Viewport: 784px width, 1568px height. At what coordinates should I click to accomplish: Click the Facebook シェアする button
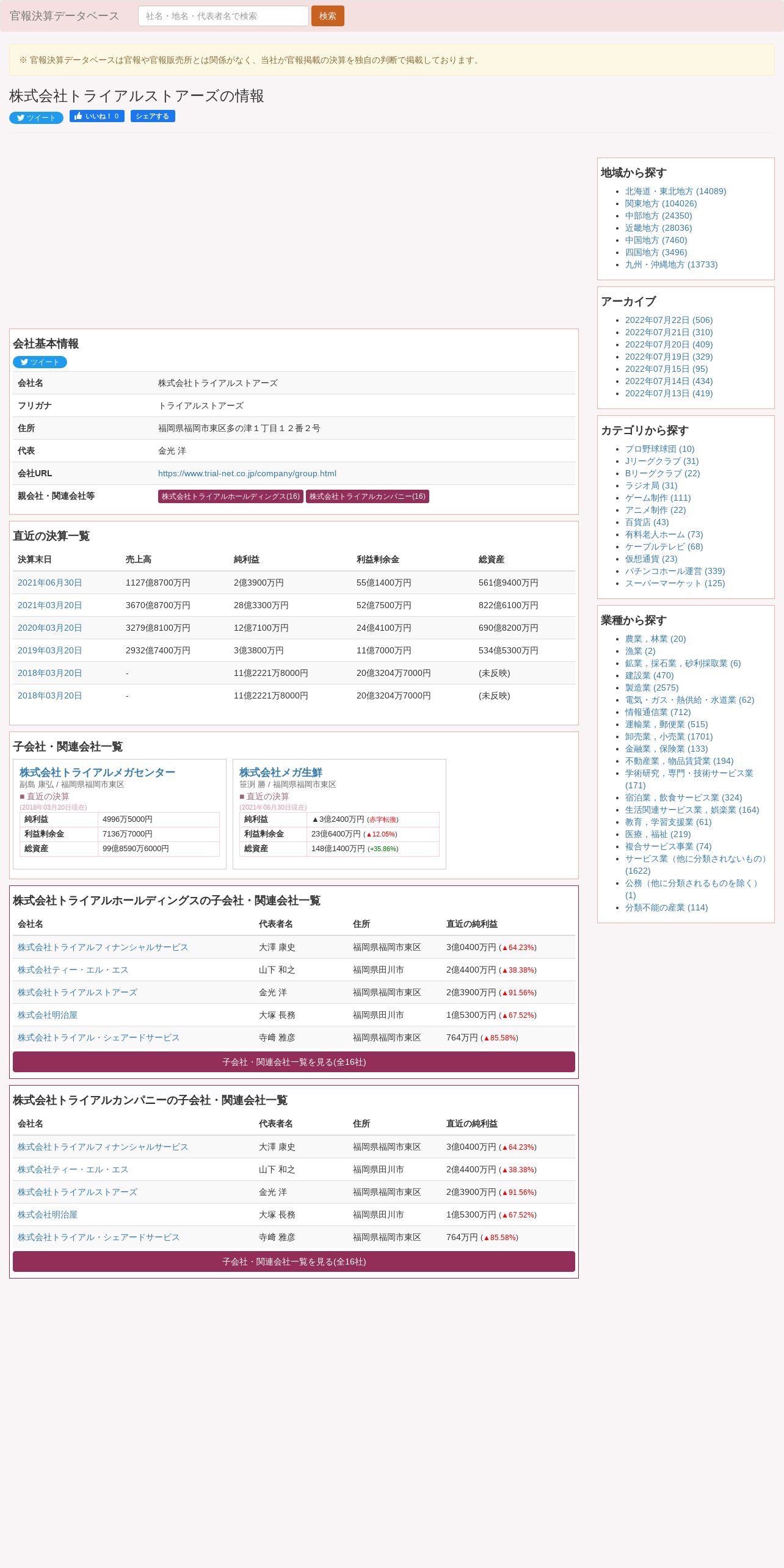(x=153, y=116)
